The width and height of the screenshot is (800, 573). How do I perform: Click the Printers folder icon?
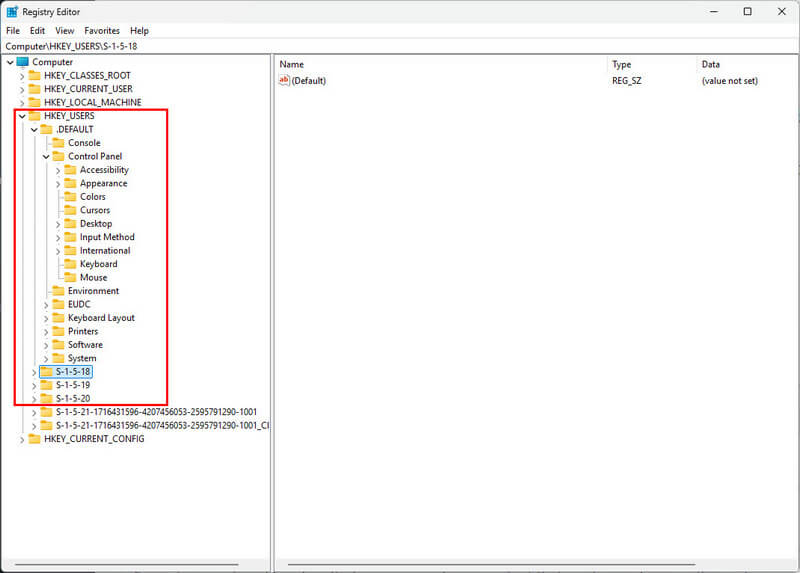click(59, 331)
